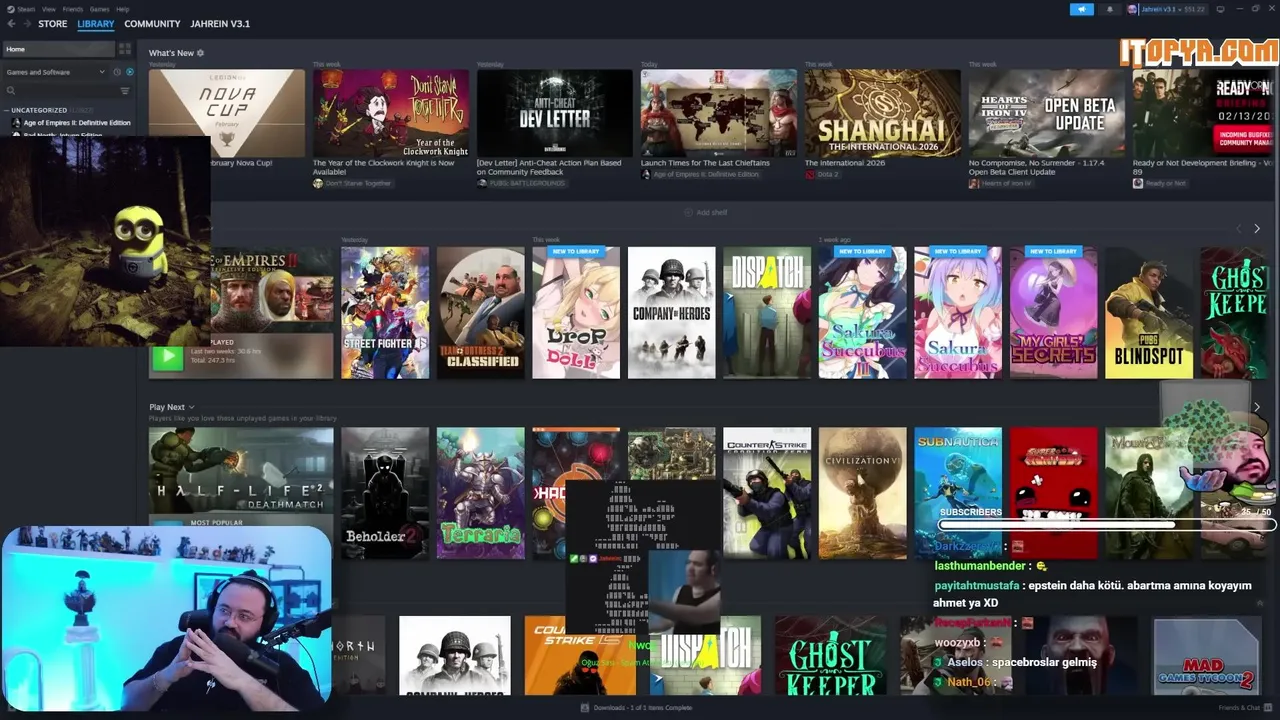1280x720 pixels.
Task: Select the Civilization VI cover
Action: click(863, 493)
